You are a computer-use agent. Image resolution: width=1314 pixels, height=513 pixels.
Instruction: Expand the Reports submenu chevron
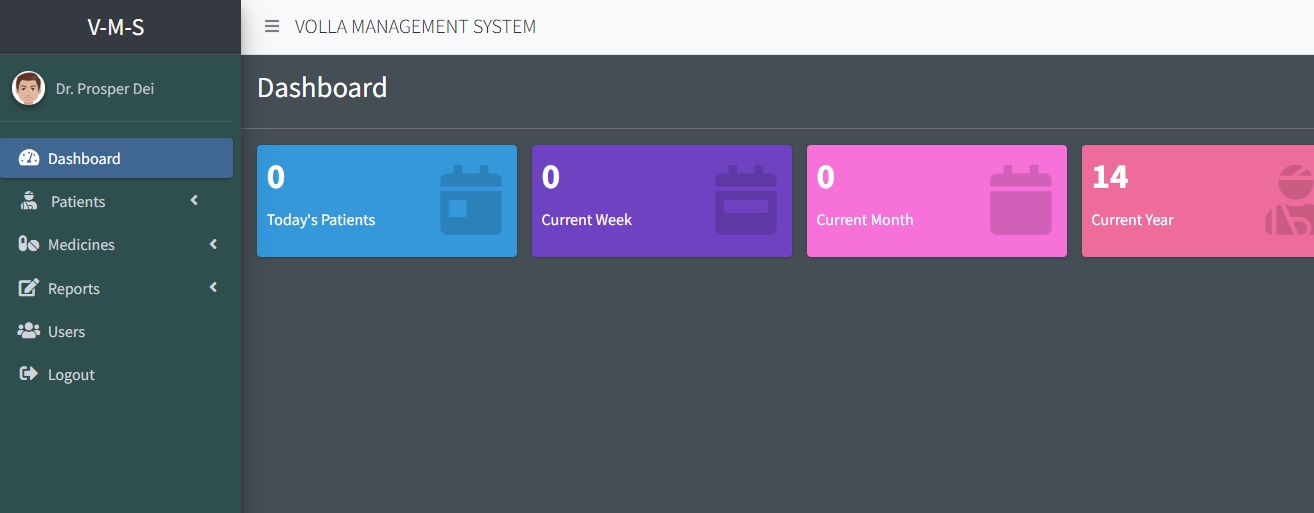tap(213, 288)
